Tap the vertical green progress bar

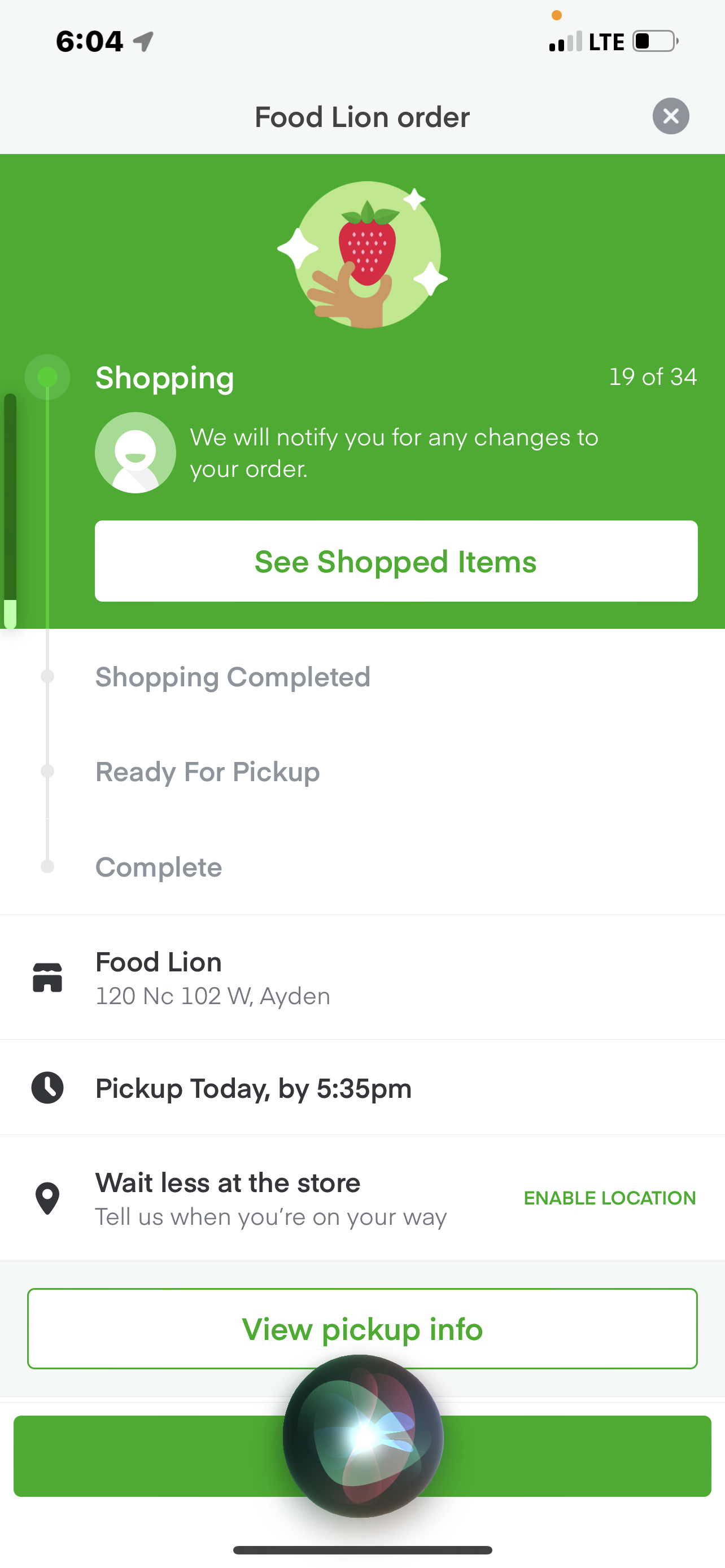(10, 510)
